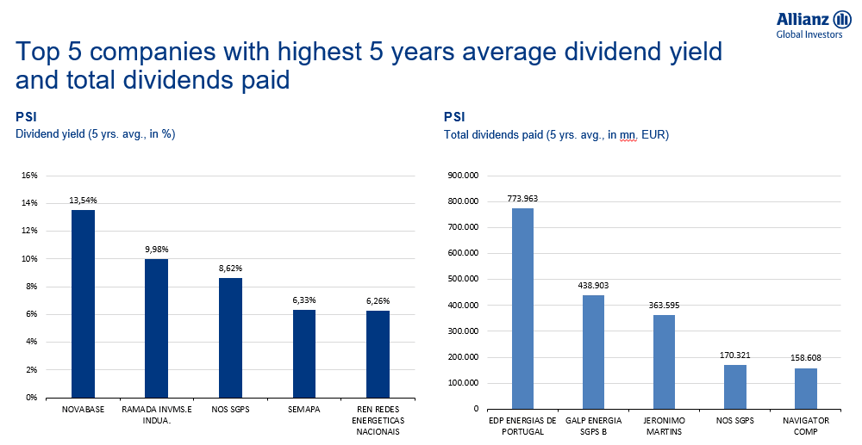The height and width of the screenshot is (445, 862).
Task: Click the Allianz eagle logo icon
Action: (840, 19)
